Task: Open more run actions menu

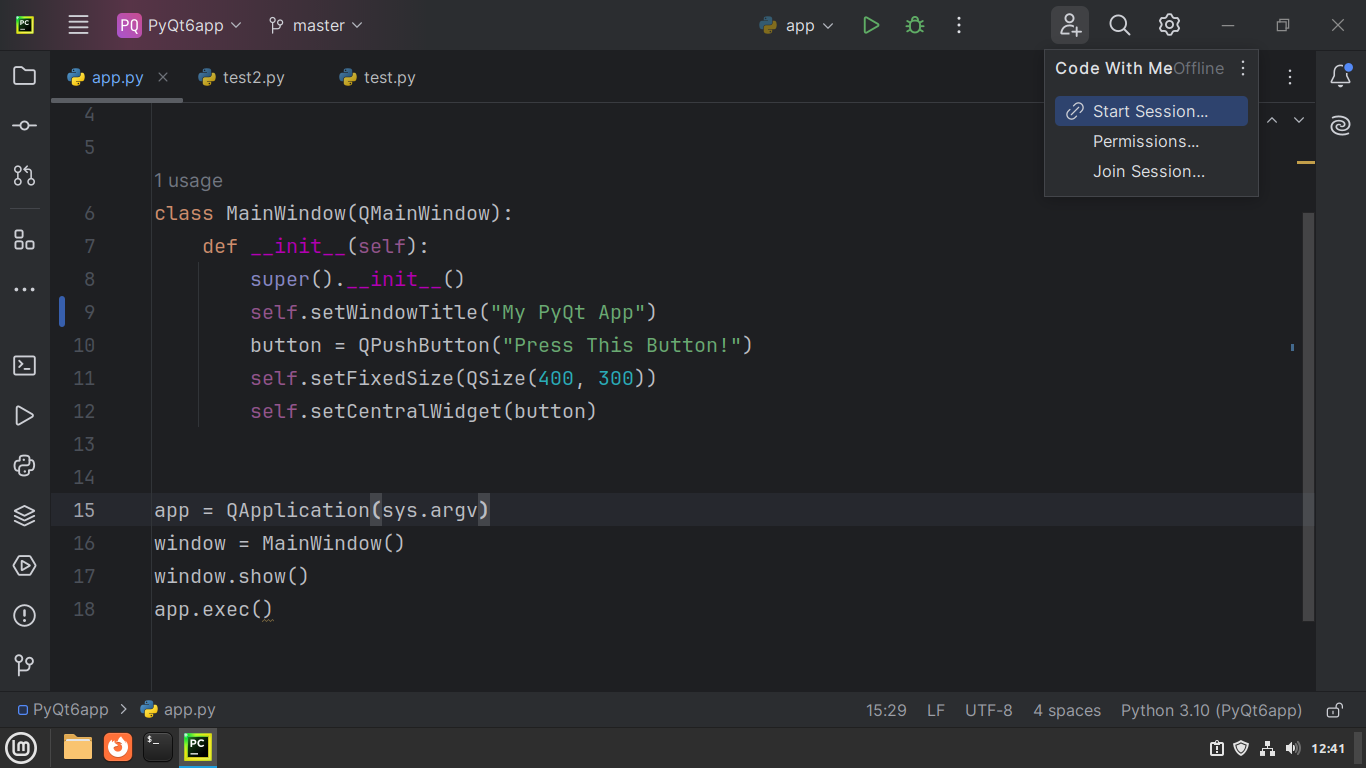Action: tap(959, 25)
